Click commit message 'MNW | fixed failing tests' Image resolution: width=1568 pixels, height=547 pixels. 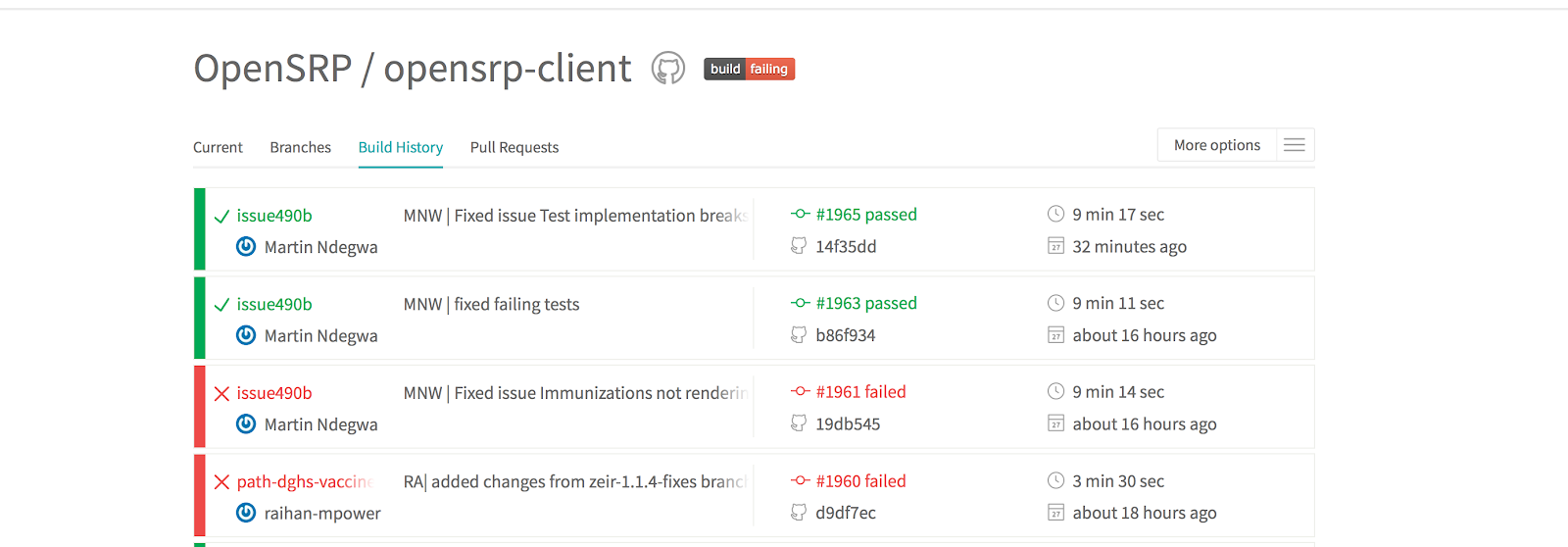(491, 304)
